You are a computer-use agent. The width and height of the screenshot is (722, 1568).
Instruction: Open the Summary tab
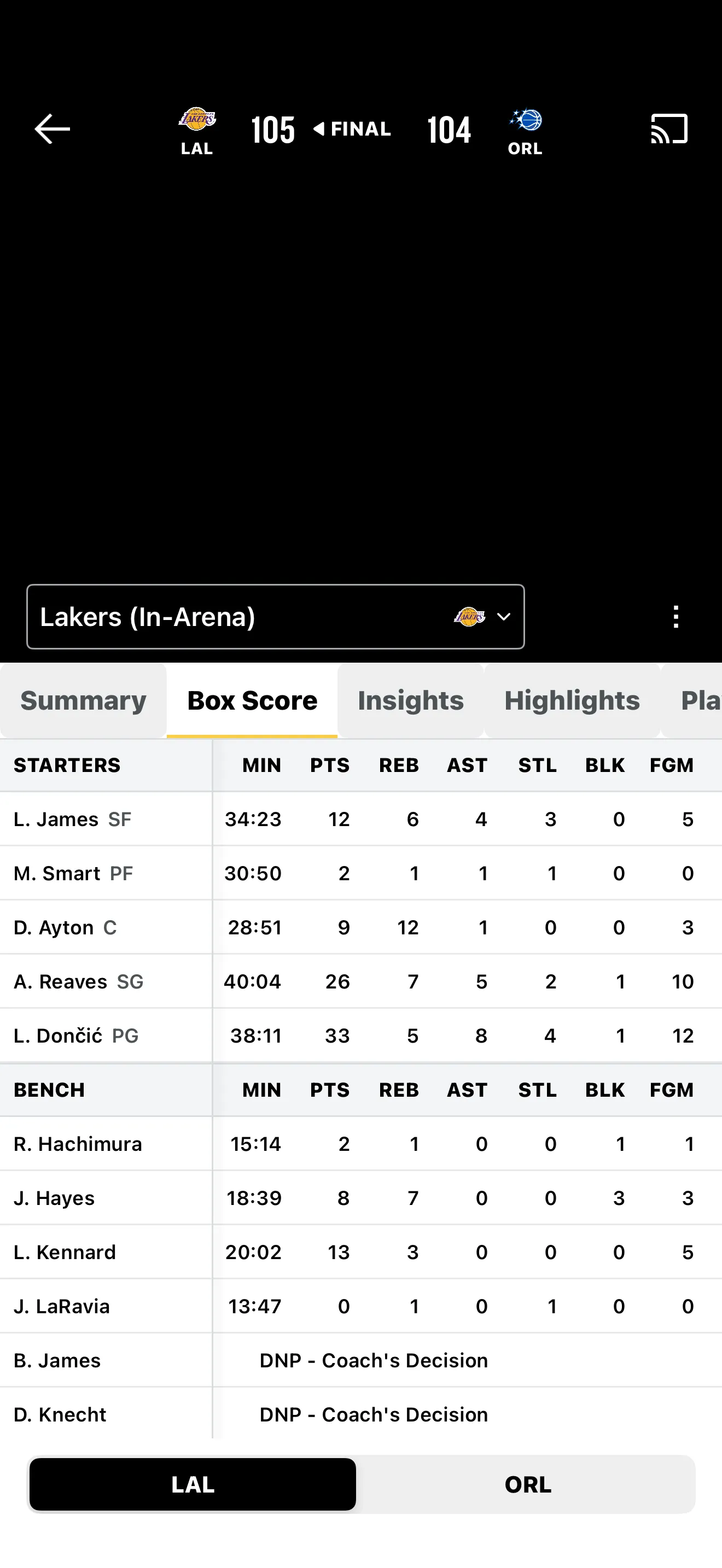pyautogui.click(x=83, y=700)
